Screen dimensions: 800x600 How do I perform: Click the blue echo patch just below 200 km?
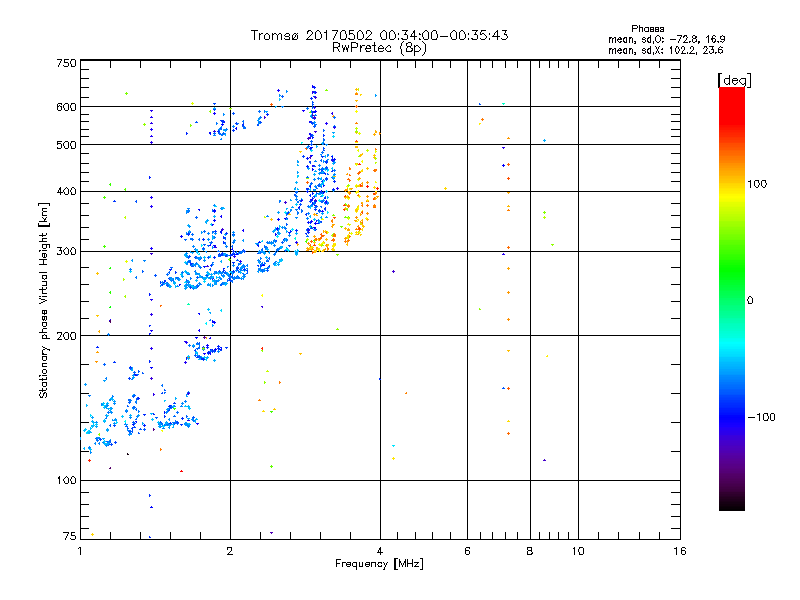[x=204, y=349]
